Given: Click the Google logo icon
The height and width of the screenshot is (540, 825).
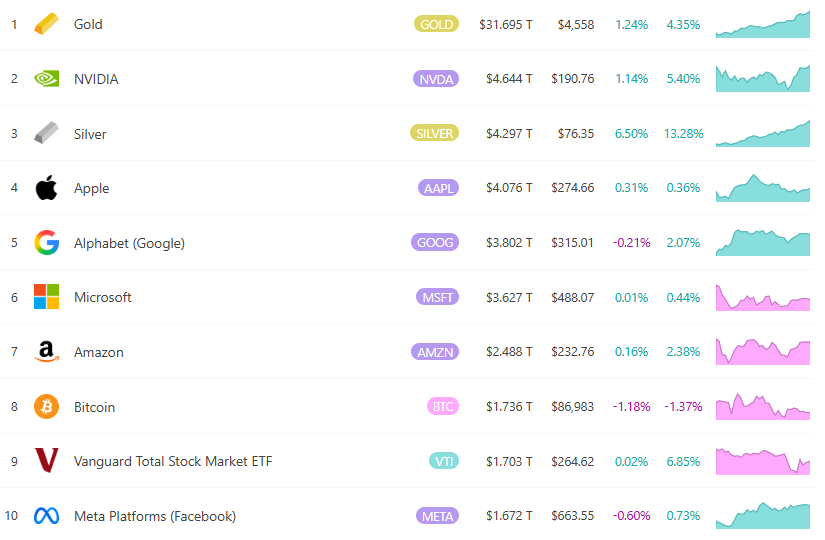Looking at the screenshot, I should point(46,243).
